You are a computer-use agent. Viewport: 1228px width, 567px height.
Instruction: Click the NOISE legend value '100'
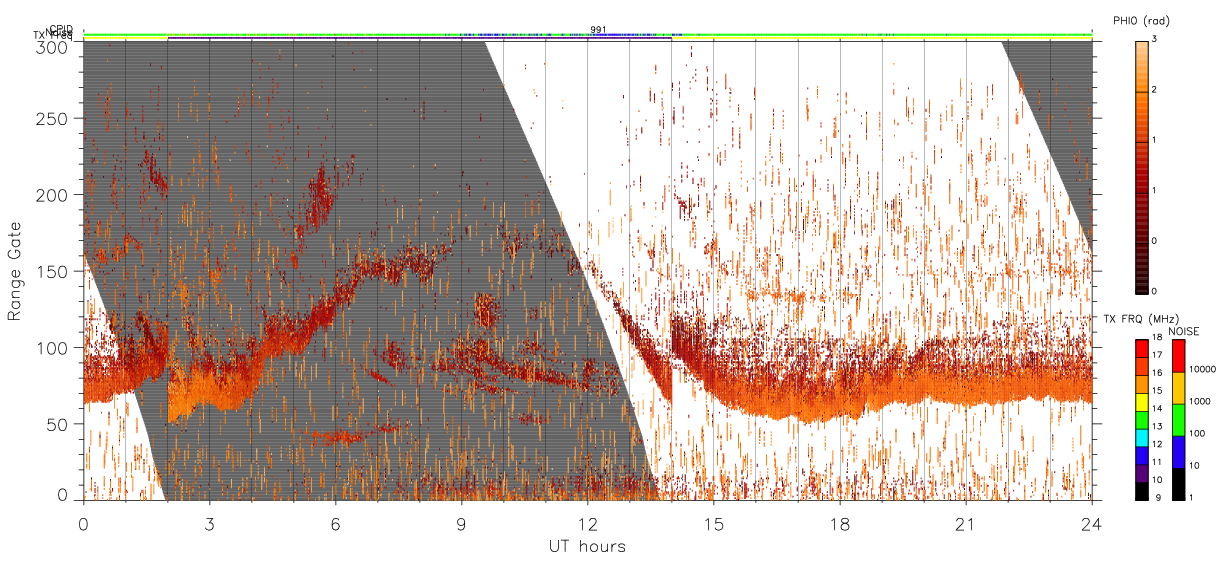1199,433
